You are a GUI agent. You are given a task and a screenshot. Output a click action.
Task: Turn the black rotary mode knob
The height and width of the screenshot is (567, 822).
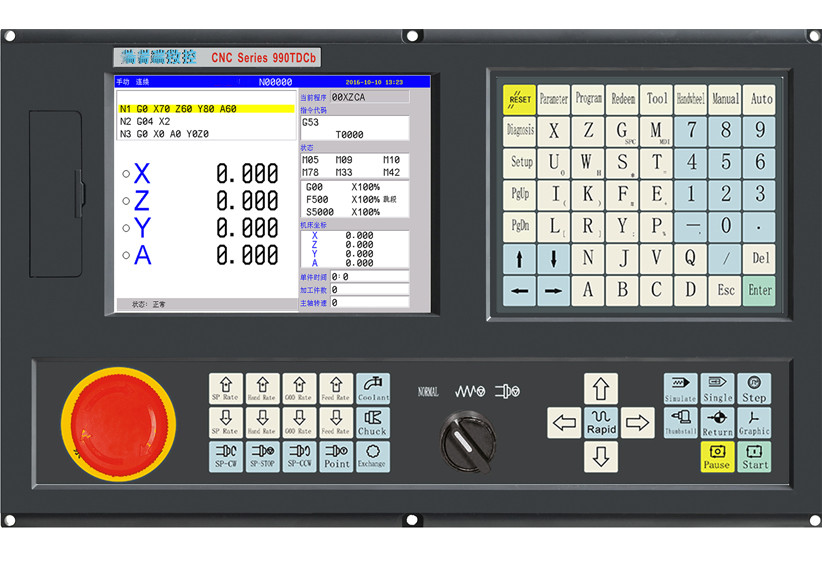coord(466,438)
